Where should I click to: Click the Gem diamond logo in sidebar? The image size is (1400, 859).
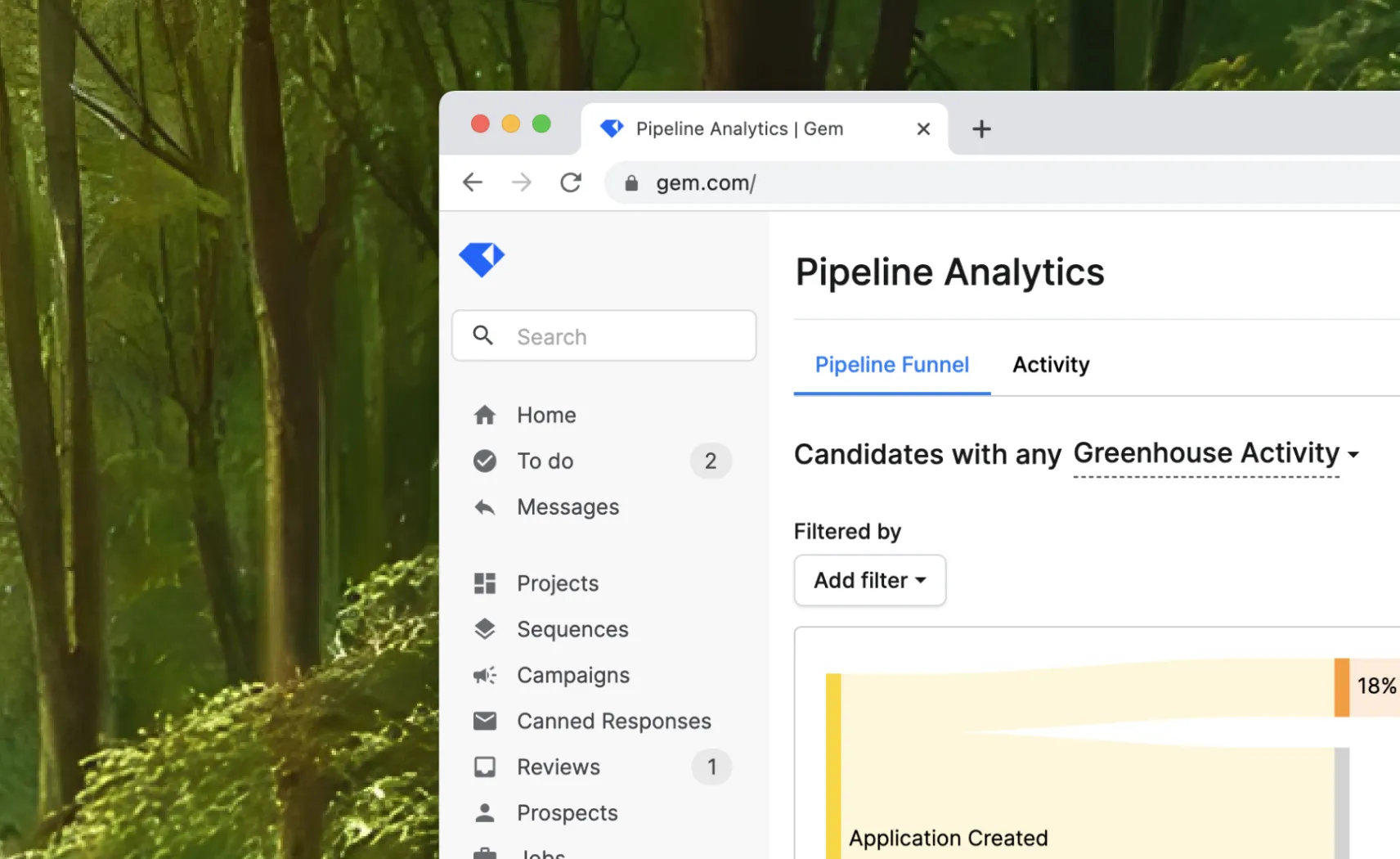[482, 259]
